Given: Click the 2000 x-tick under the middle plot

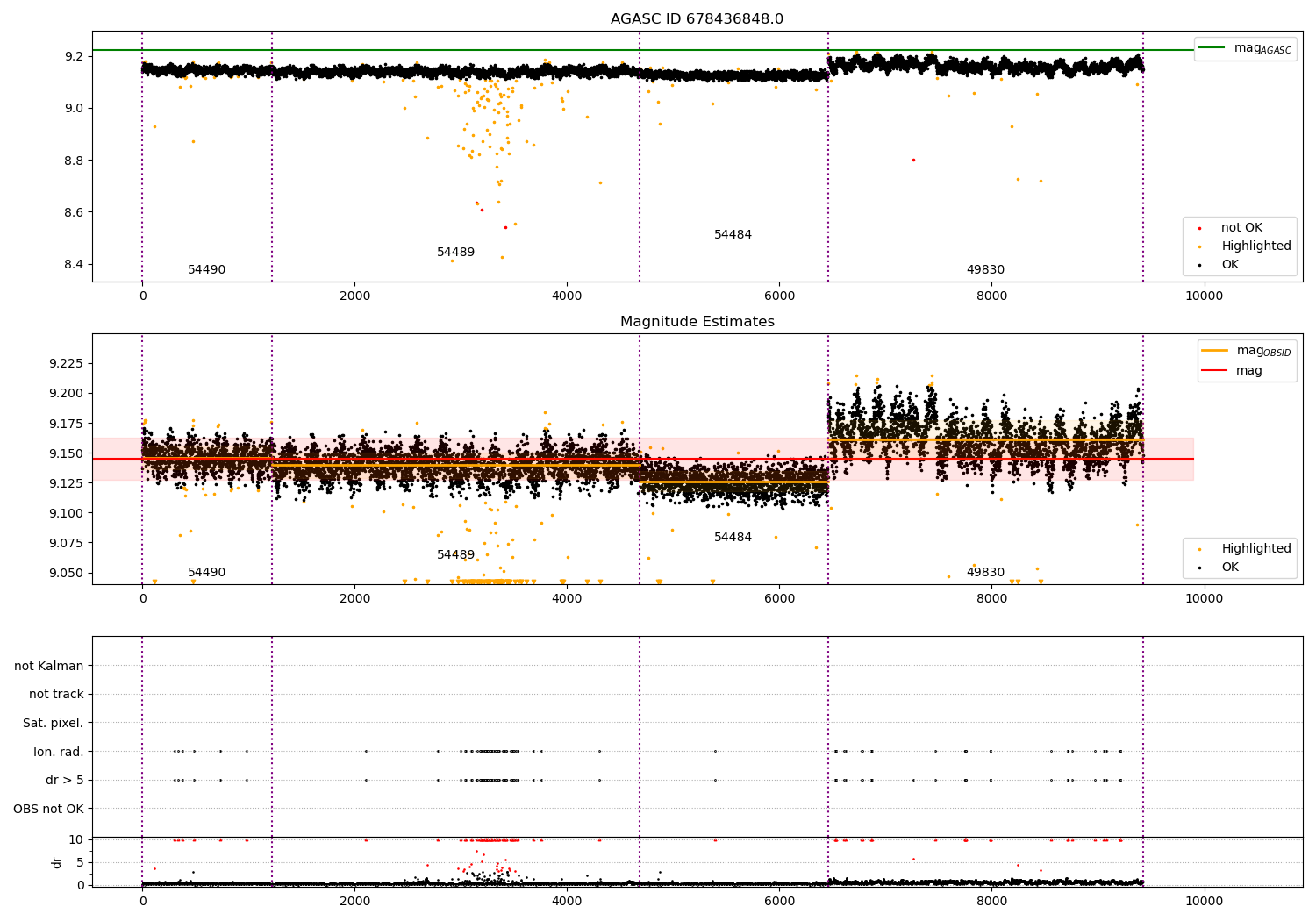Looking at the screenshot, I should (354, 599).
